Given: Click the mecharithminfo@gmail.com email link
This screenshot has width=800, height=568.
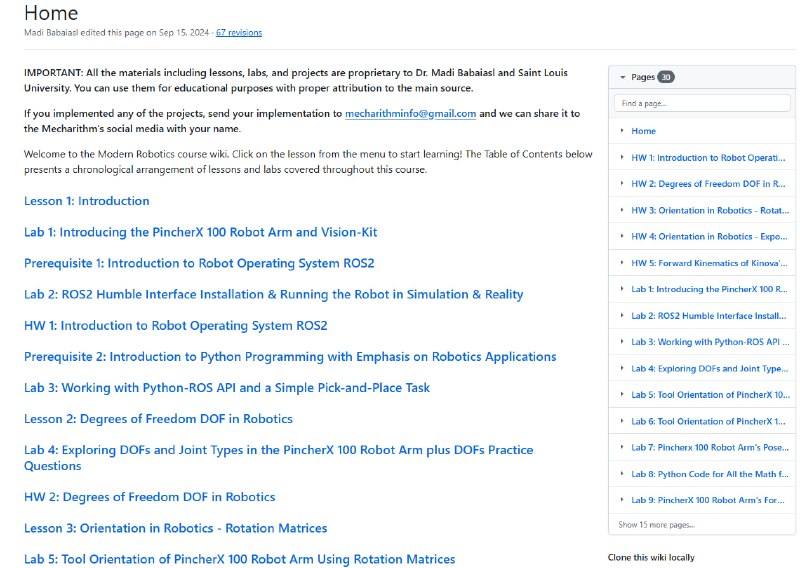Looking at the screenshot, I should pos(410,114).
